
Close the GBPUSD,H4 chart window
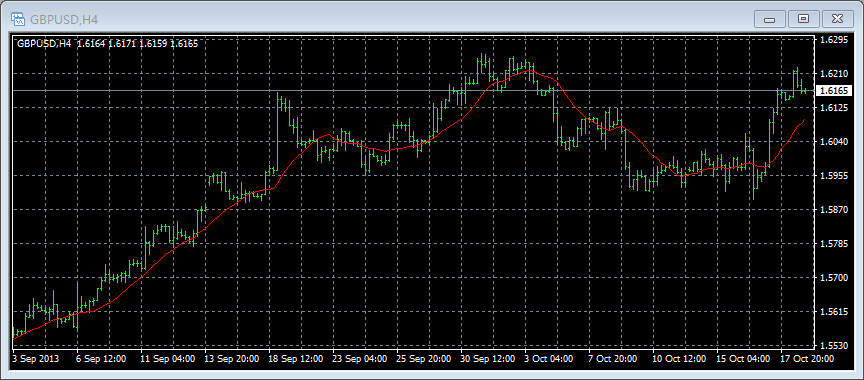[838, 19]
